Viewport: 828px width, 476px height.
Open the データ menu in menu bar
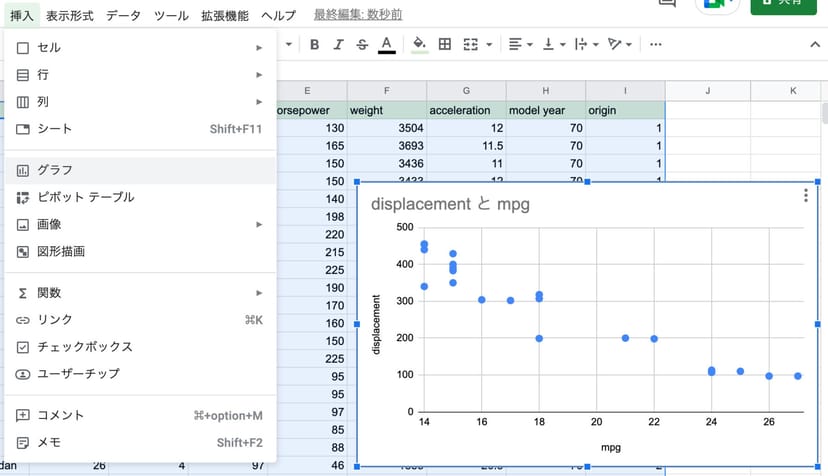click(x=123, y=15)
